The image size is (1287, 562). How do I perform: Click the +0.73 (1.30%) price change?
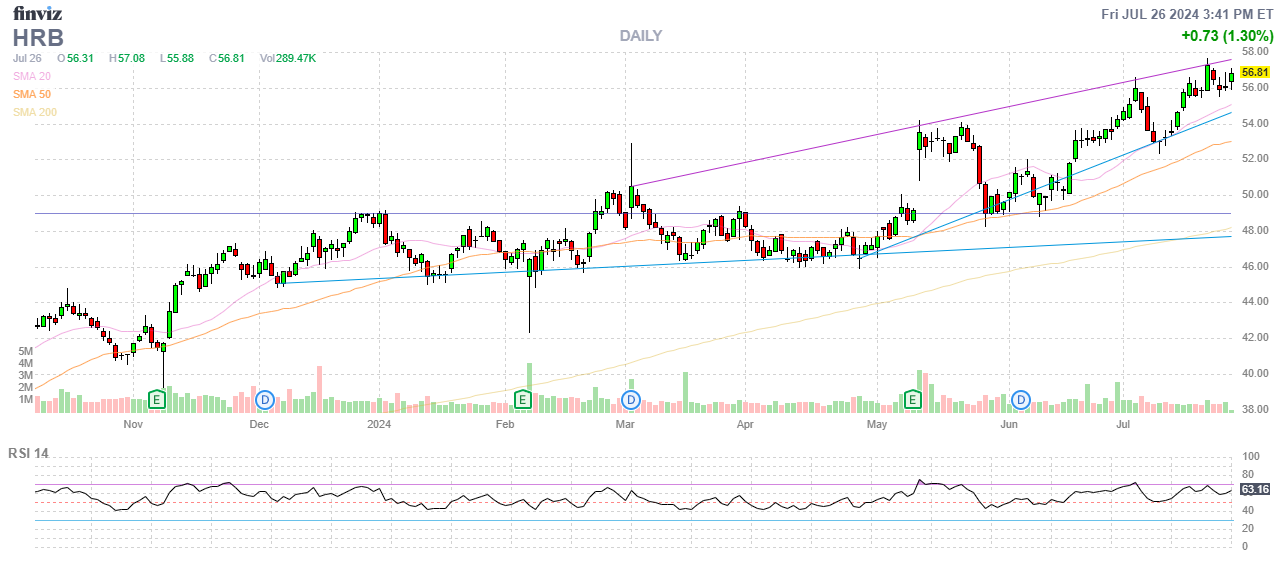pos(1225,35)
